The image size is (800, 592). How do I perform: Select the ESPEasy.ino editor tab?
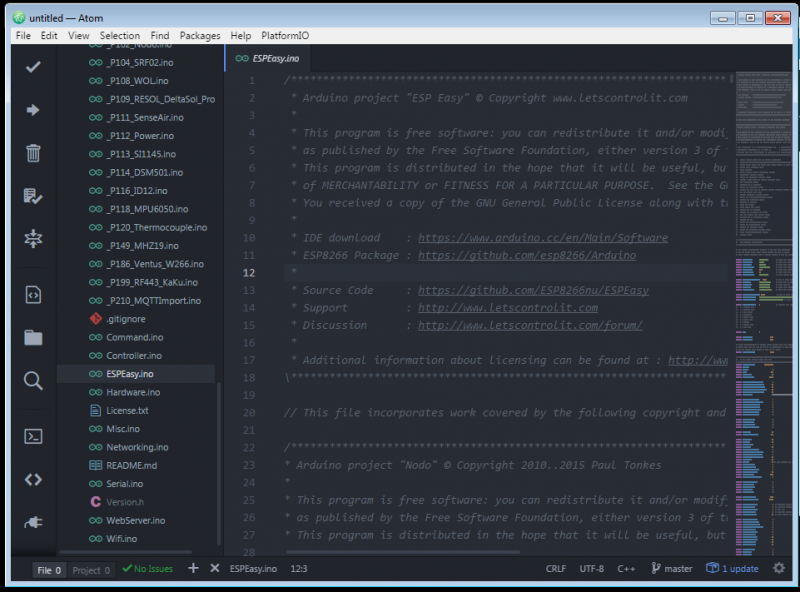(x=267, y=58)
